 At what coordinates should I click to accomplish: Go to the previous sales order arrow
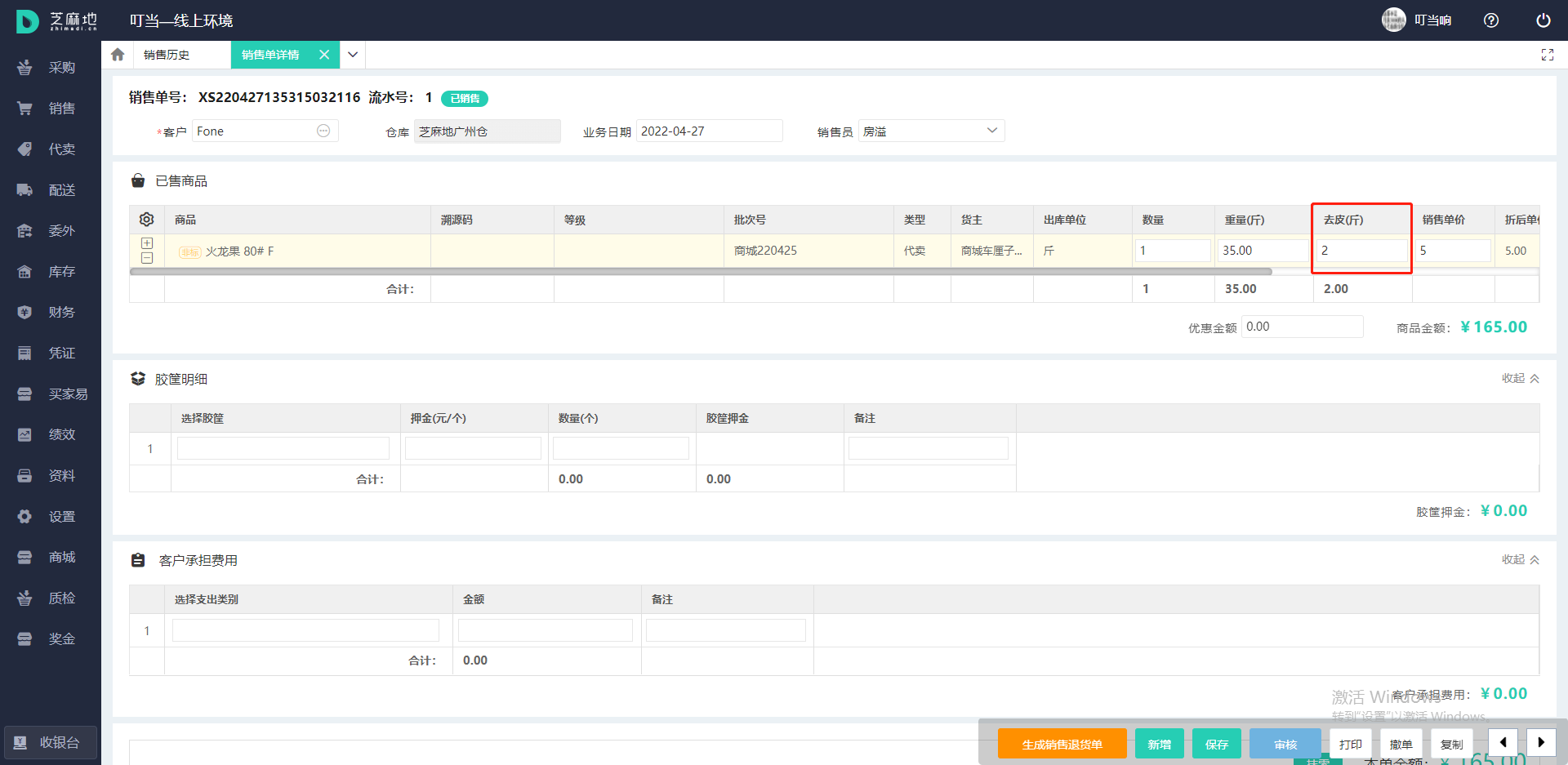1503,743
